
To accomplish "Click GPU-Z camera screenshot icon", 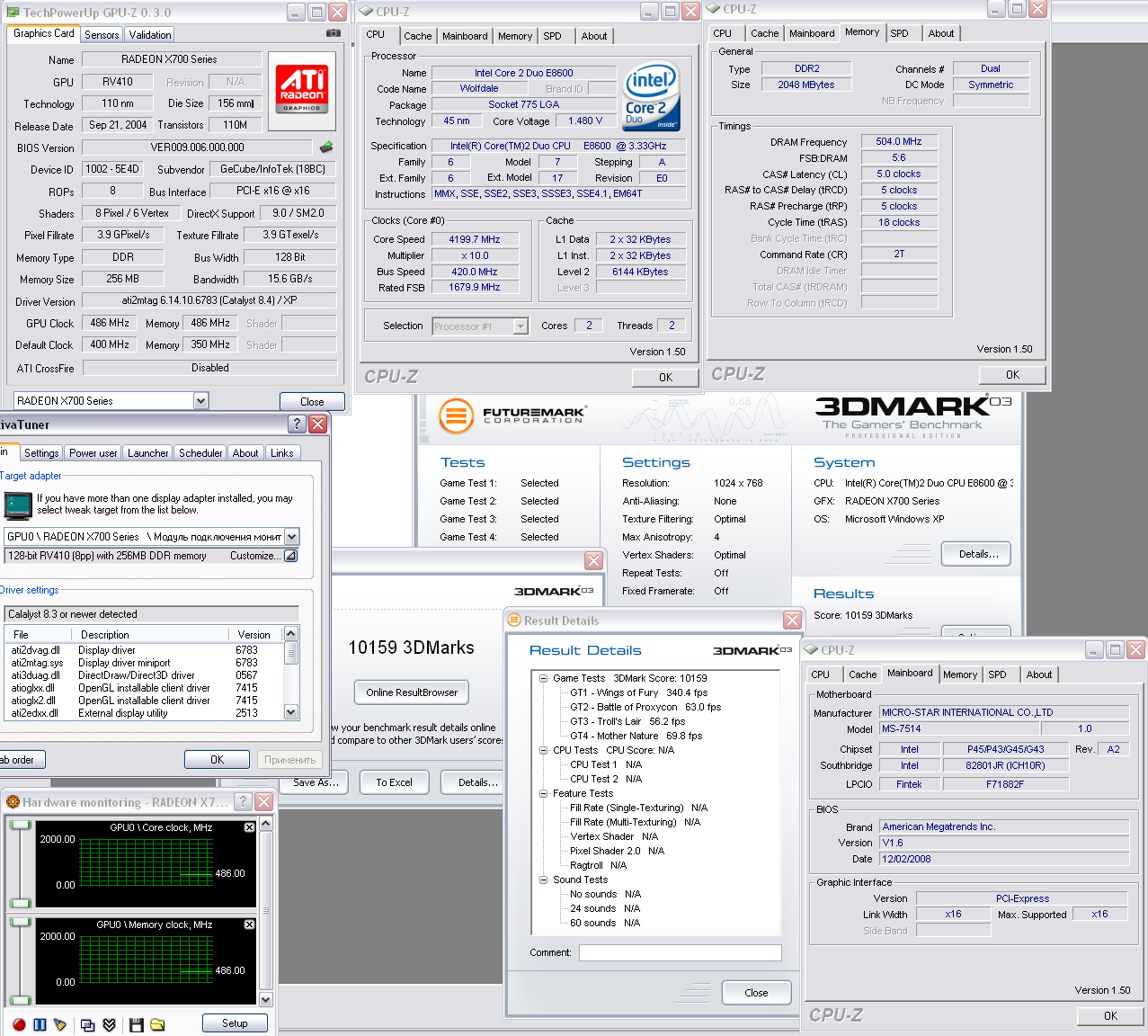I will (x=333, y=33).
